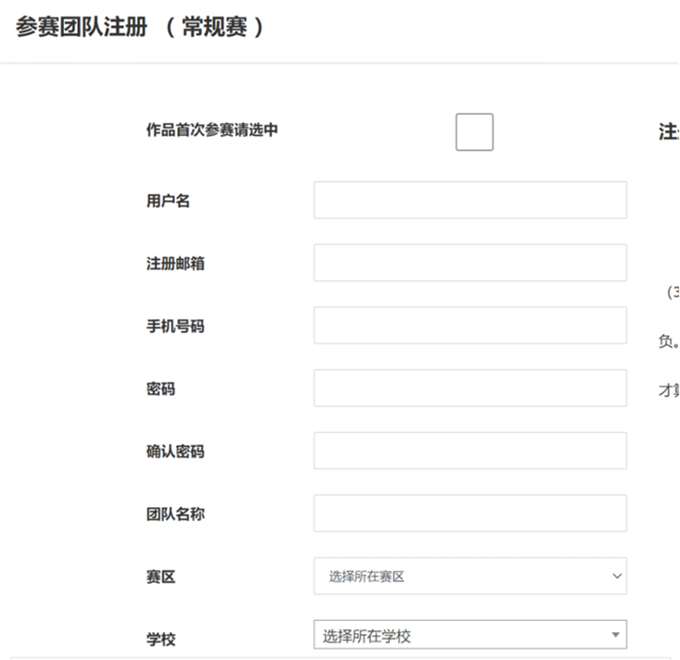Image resolution: width=680 pixels, height=660 pixels.
Task: Click the 团队名称 label
Action: pyautogui.click(x=176, y=514)
